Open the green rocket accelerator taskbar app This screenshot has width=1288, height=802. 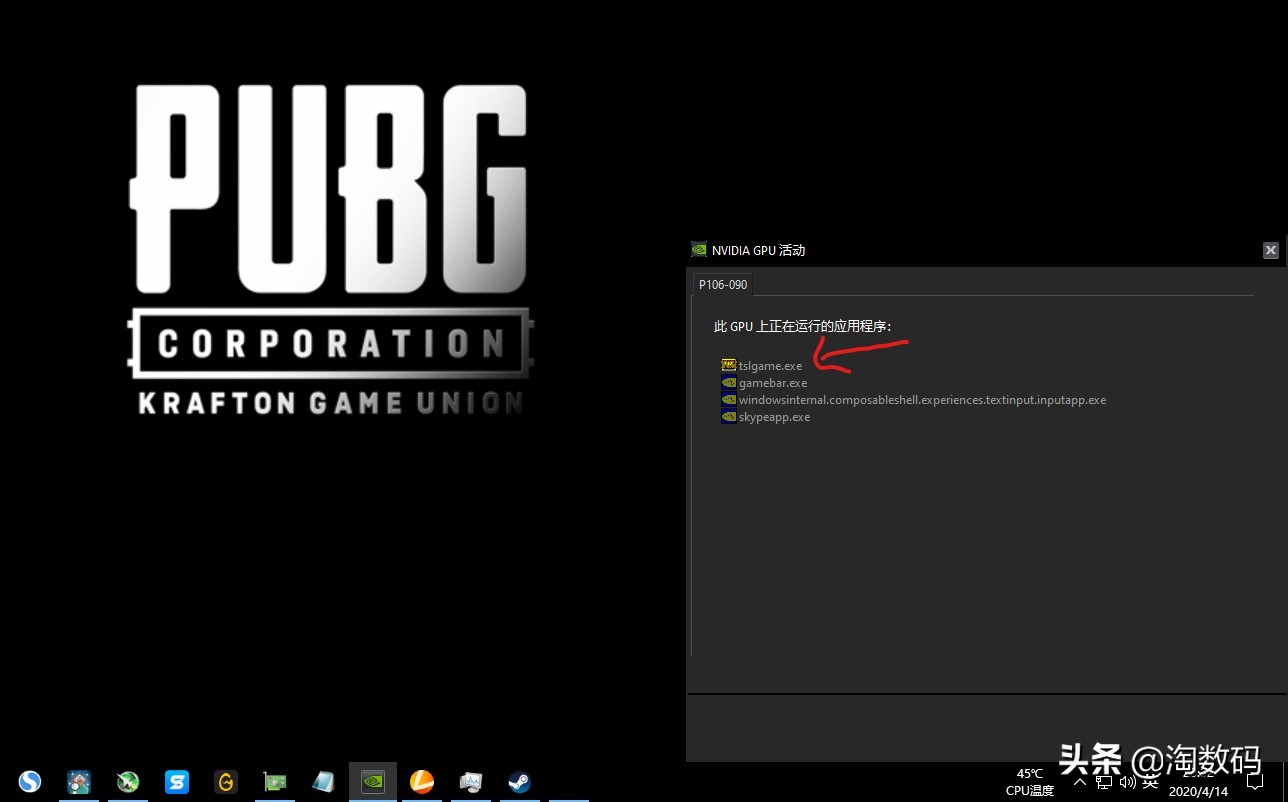(128, 781)
